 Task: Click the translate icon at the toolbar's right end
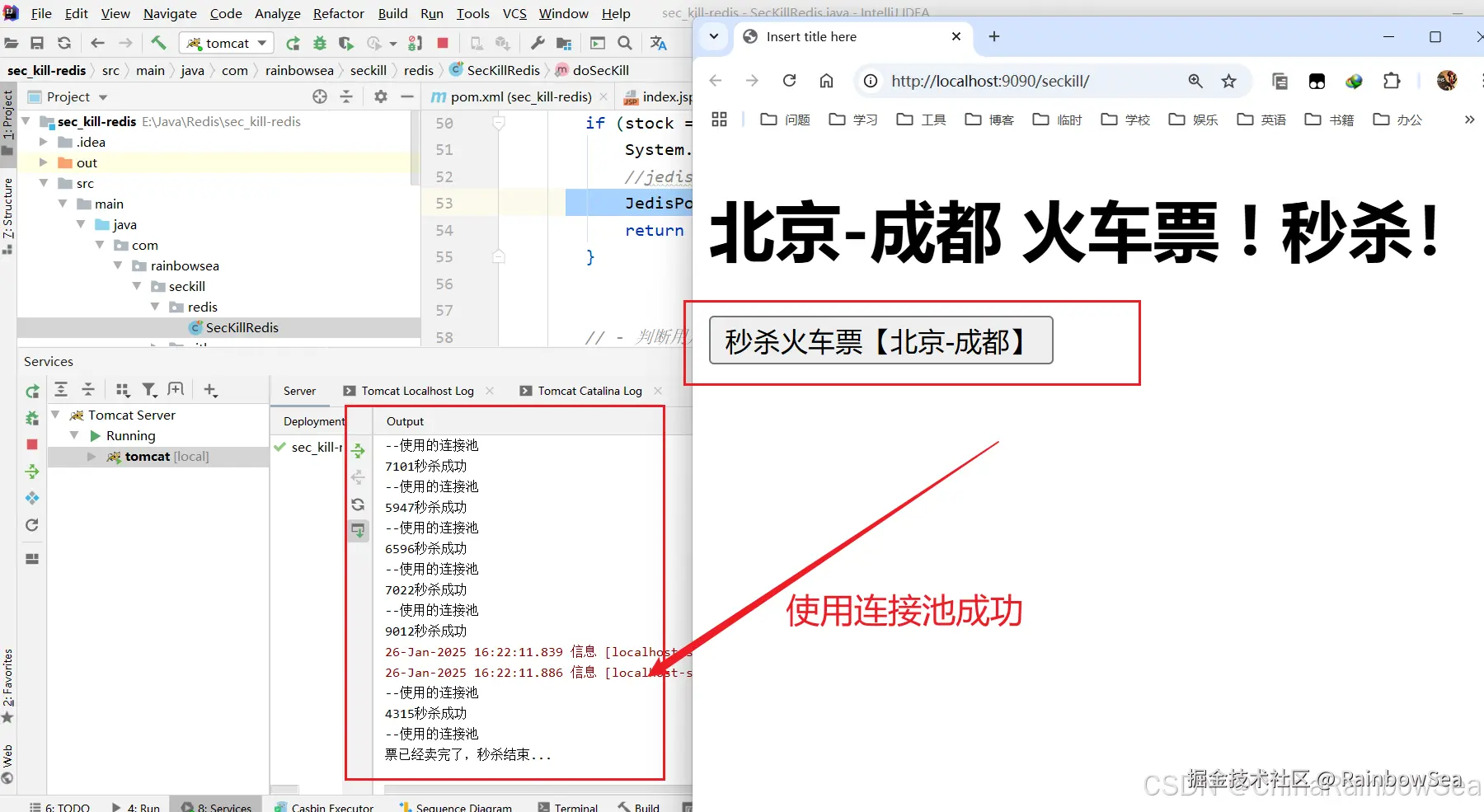(x=659, y=43)
